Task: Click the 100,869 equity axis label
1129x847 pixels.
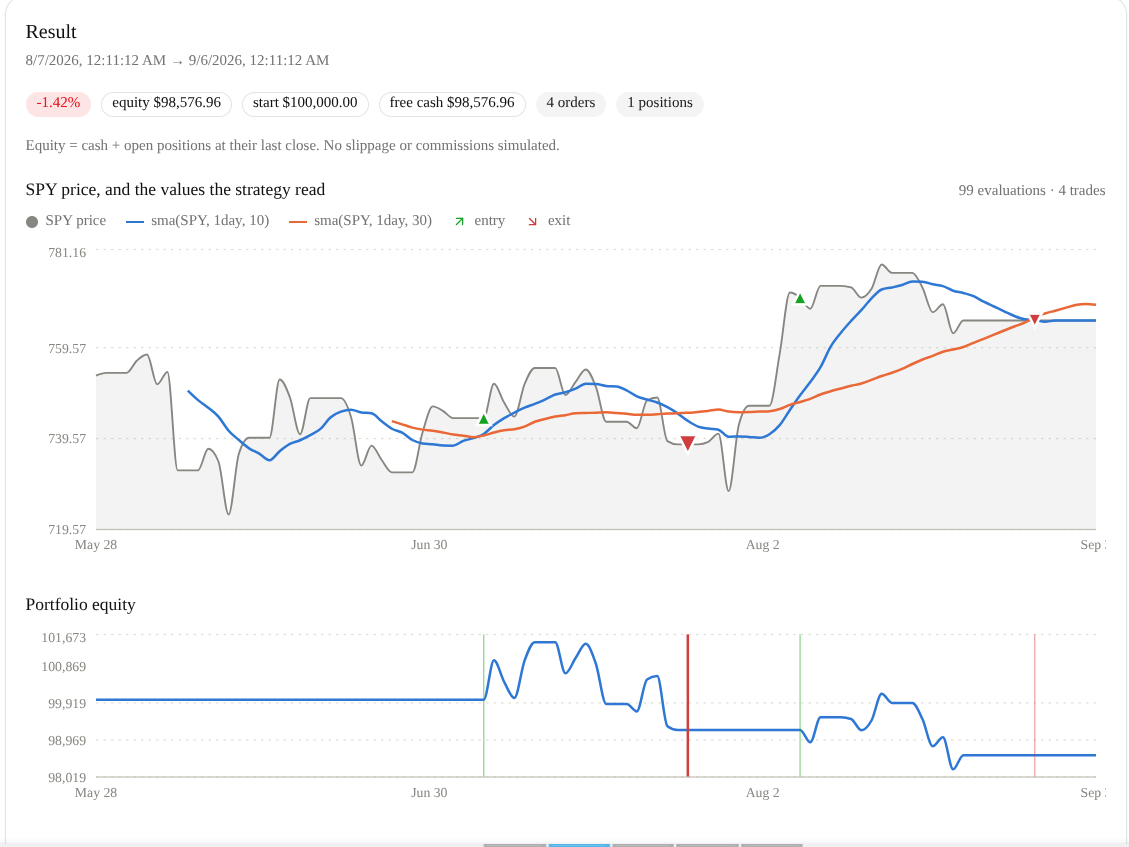Action: (64, 667)
